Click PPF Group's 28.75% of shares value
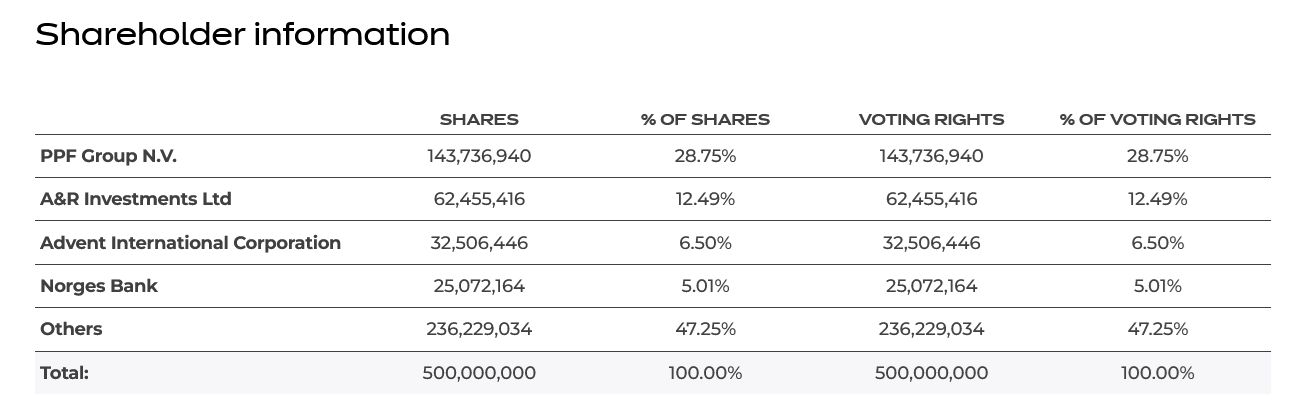The image size is (1303, 409). pos(705,156)
